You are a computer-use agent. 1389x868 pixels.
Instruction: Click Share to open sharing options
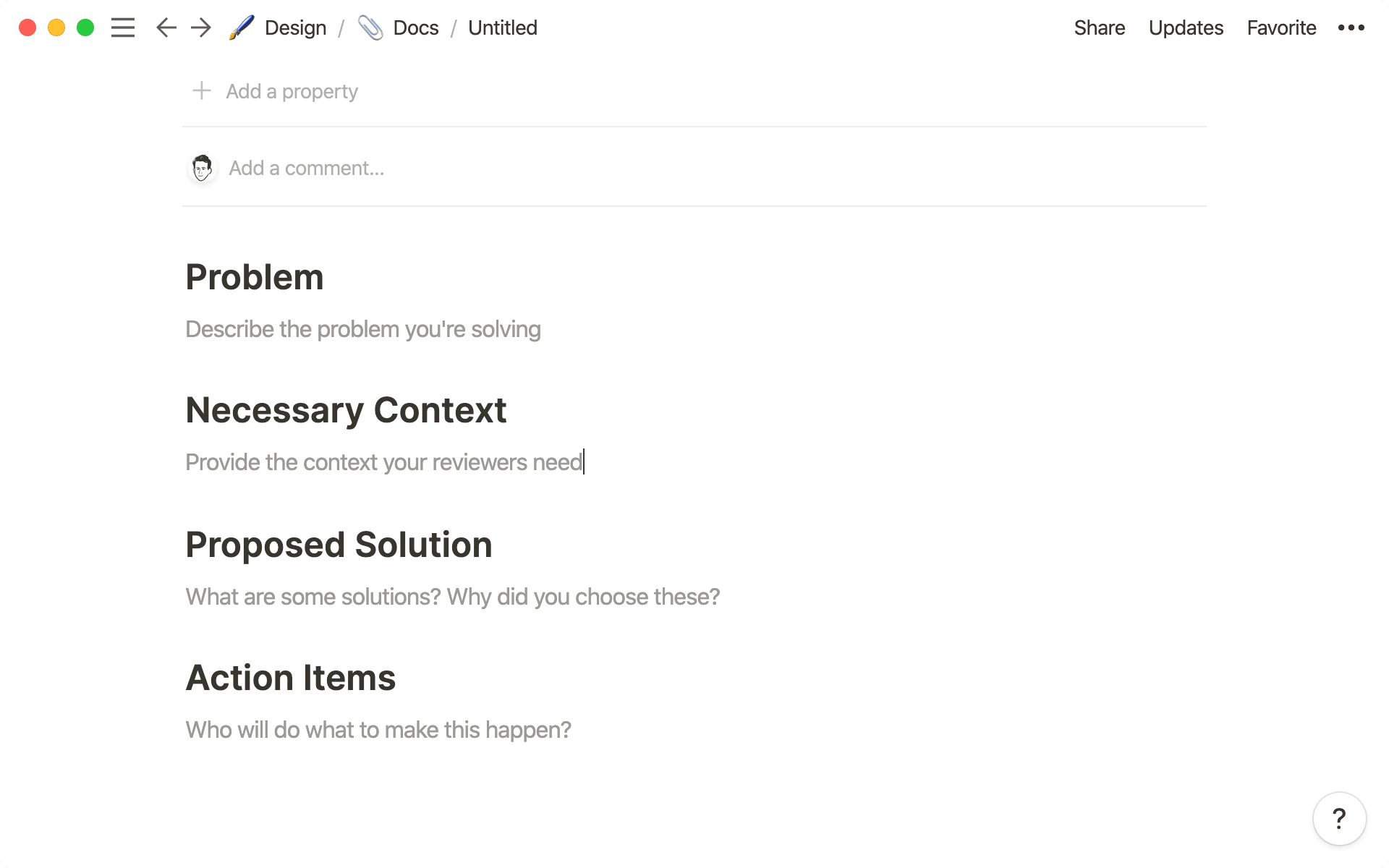[x=1099, y=27]
